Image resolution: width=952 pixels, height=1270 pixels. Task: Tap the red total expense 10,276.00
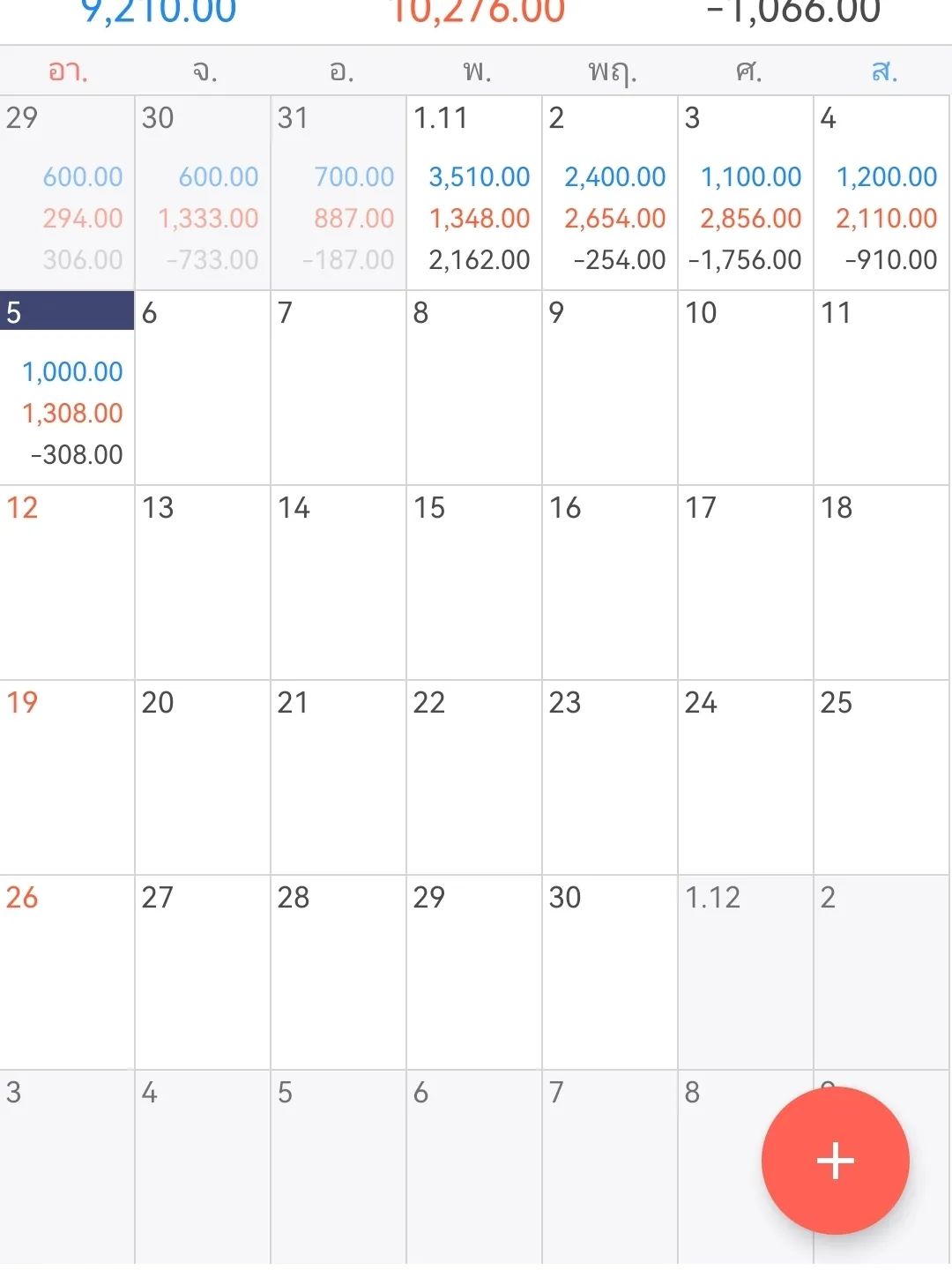(x=477, y=12)
